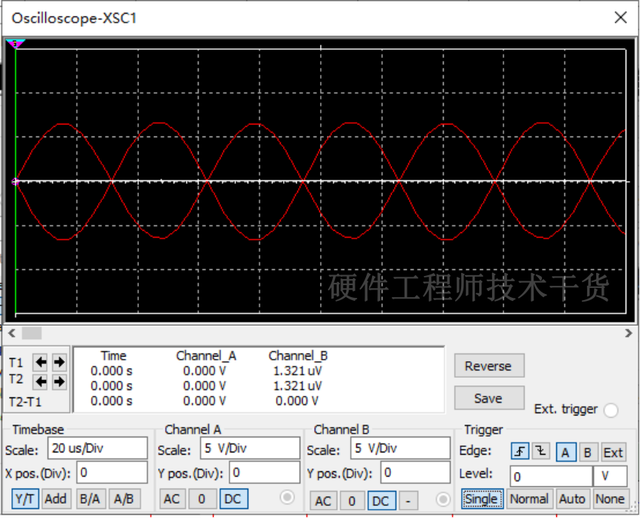640x518 pixels.
Task: Switch display mode to A/B
Action: click(x=124, y=499)
